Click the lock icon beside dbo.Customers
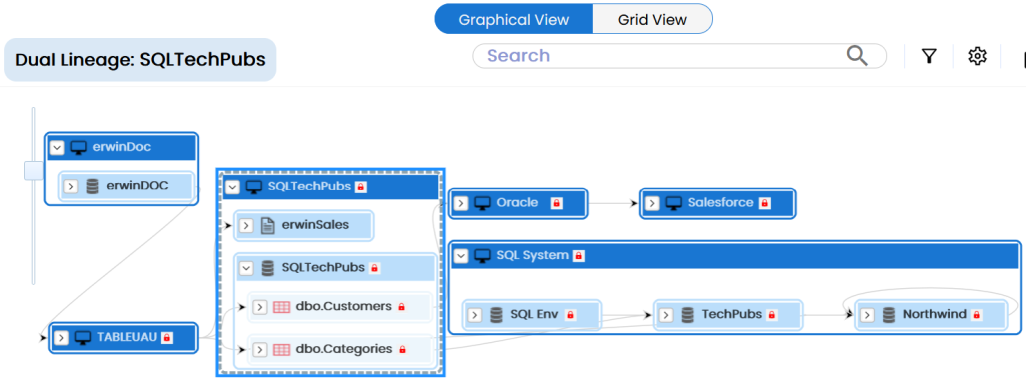The image size is (1026, 380). pyautogui.click(x=402, y=307)
